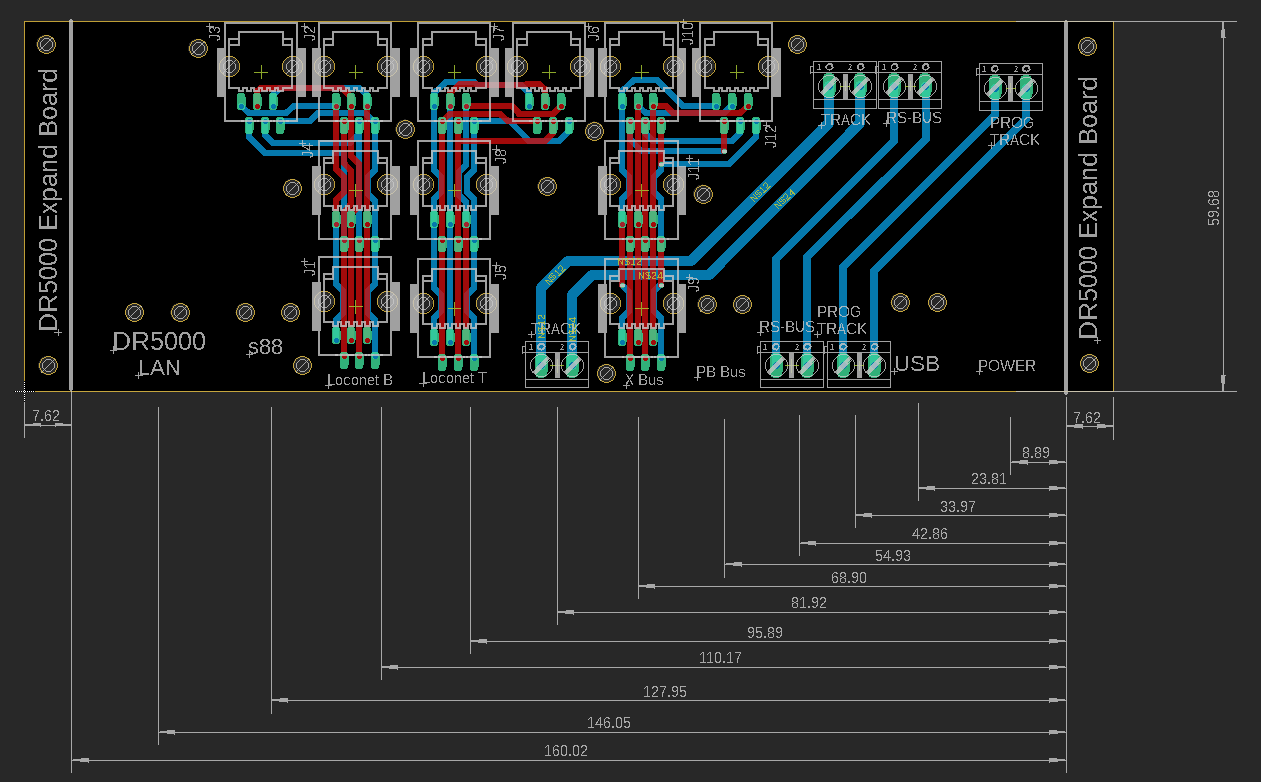Click the Loconet T text label
The height and width of the screenshot is (782, 1261).
coord(455,379)
